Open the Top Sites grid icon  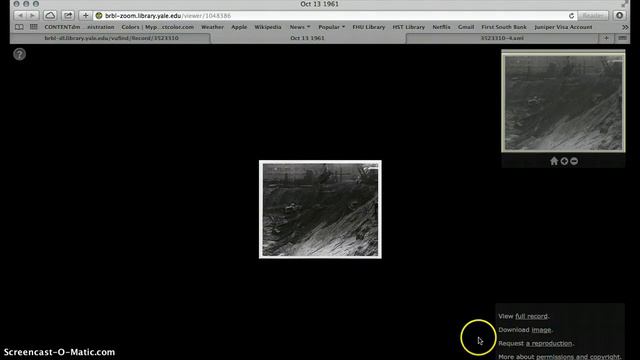point(33,27)
